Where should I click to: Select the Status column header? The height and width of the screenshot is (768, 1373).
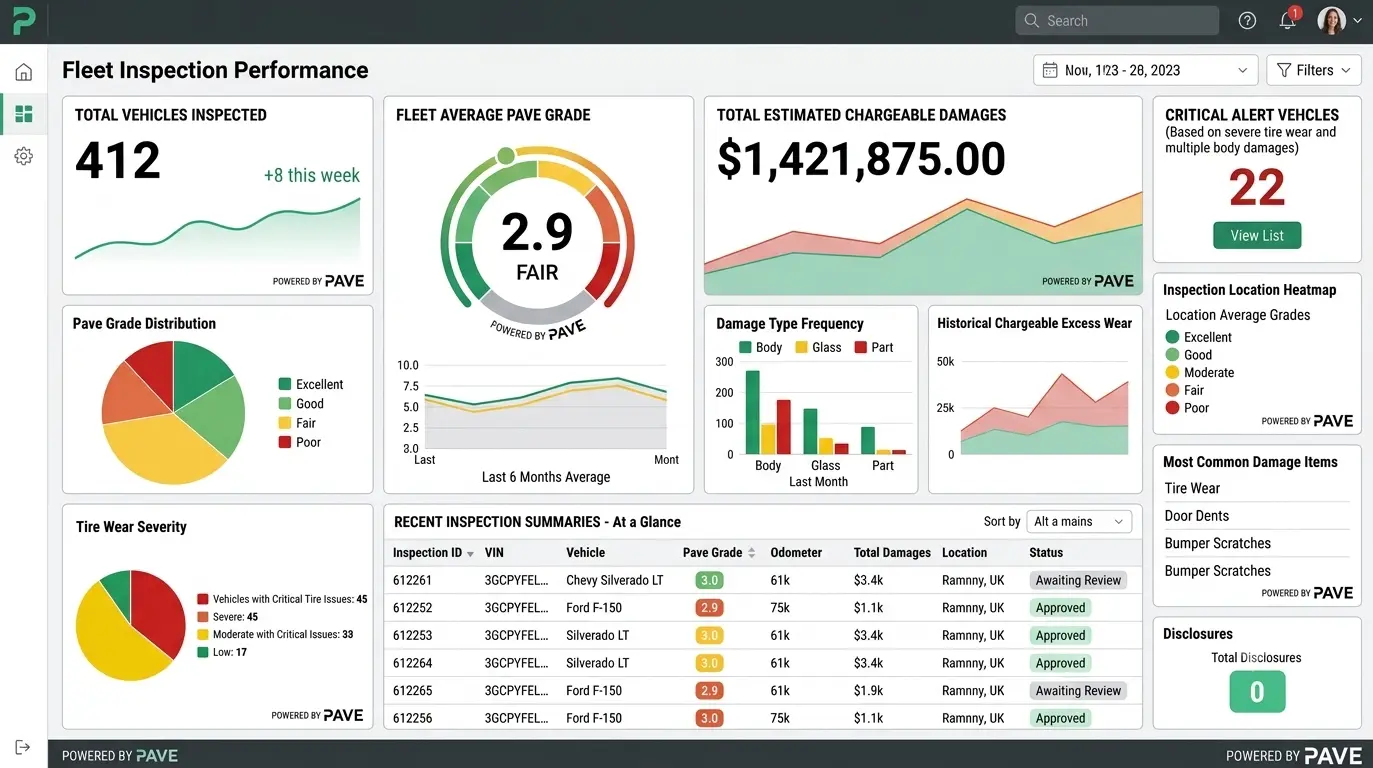pos(1046,552)
